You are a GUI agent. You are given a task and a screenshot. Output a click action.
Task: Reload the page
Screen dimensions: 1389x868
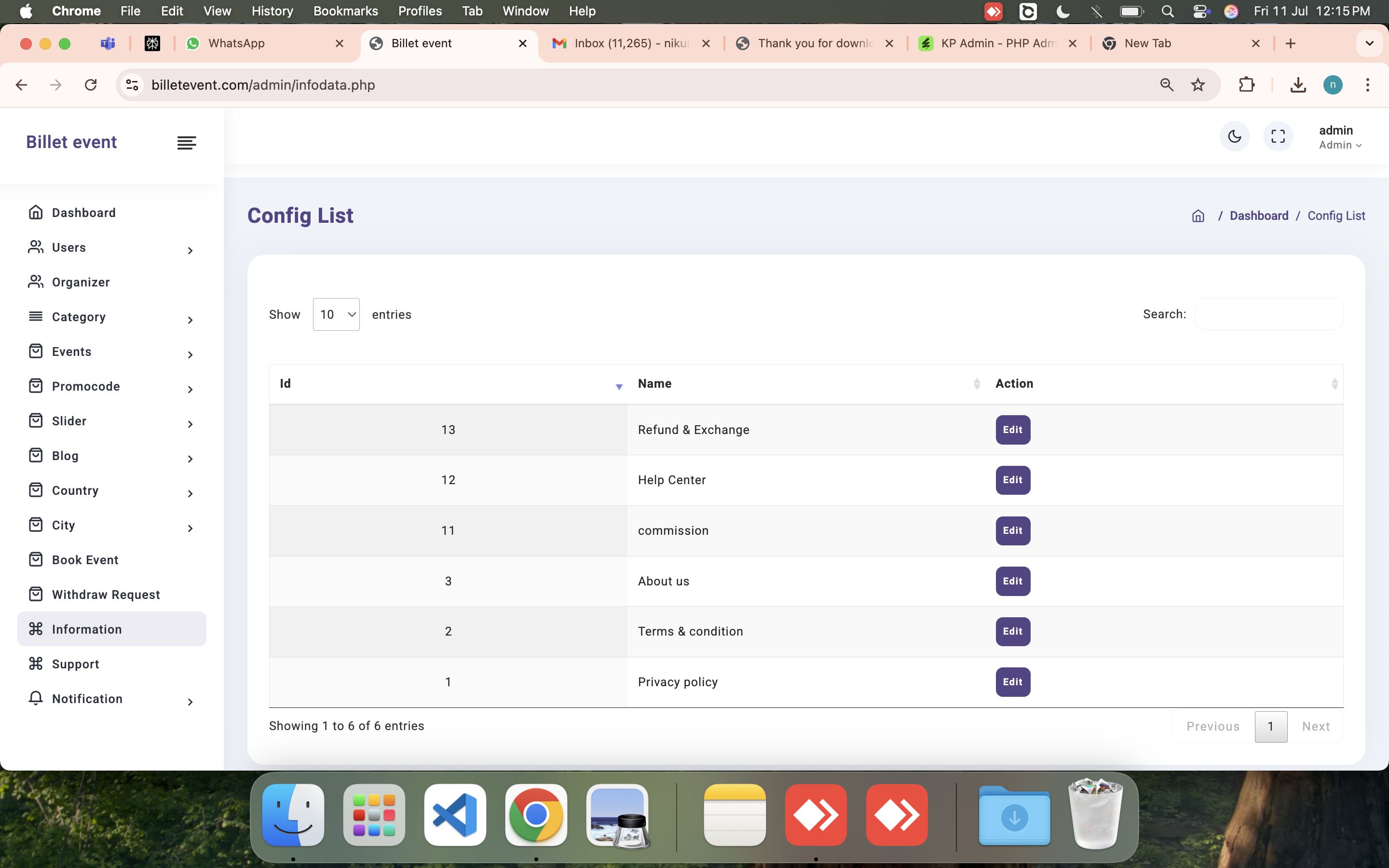[91, 85]
